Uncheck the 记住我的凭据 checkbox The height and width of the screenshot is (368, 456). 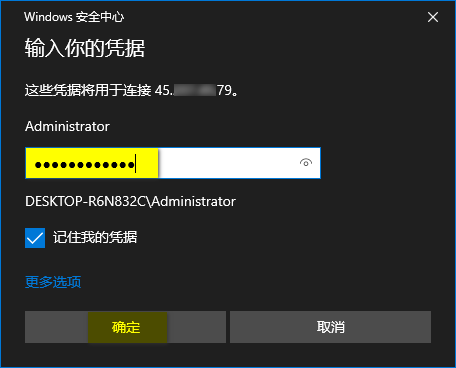point(35,238)
